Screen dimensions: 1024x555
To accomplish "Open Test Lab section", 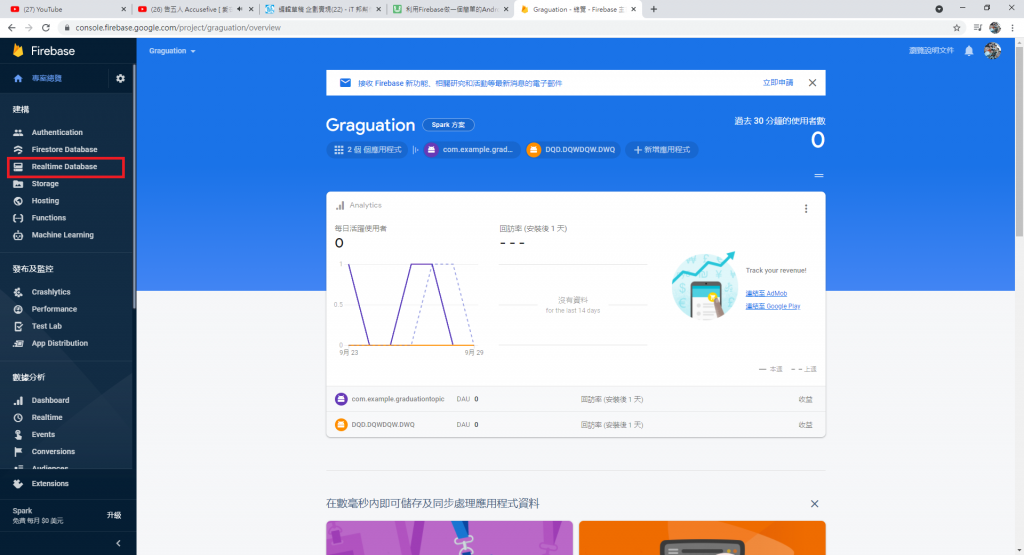I will pyautogui.click(x=46, y=326).
